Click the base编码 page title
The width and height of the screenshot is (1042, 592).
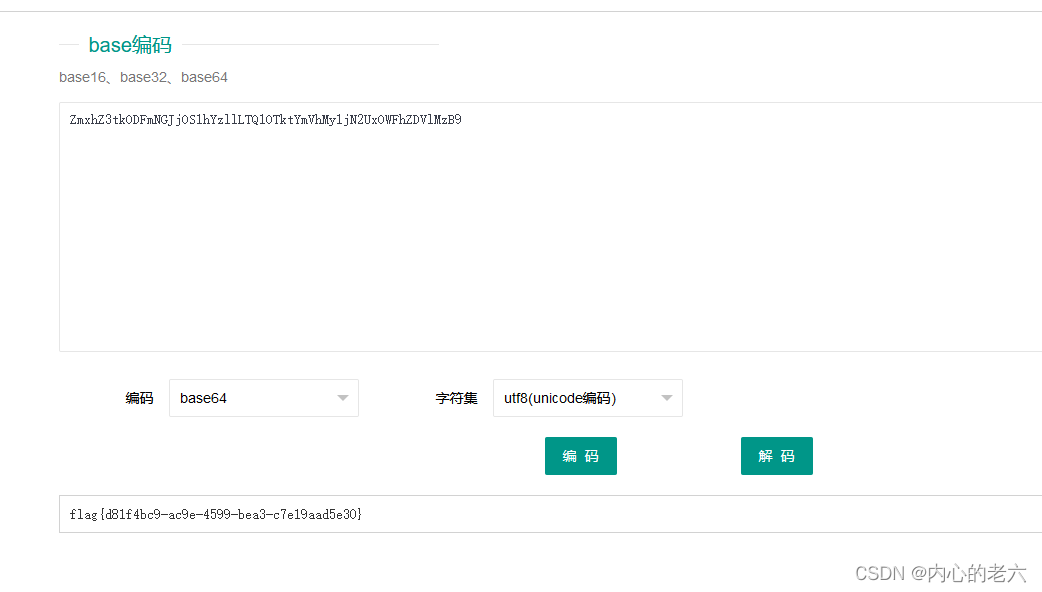130,44
